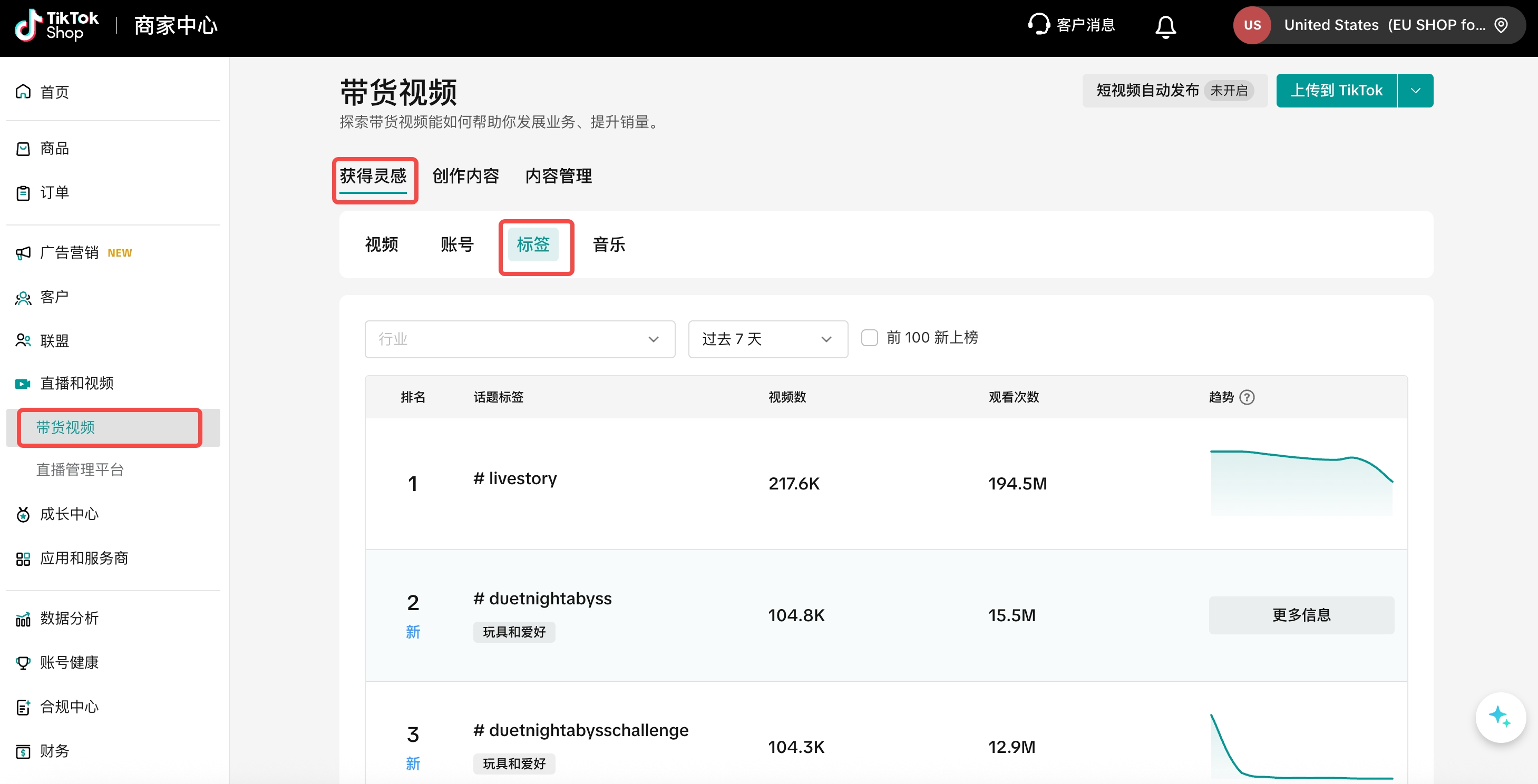Viewport: 1538px width, 784px height.
Task: Click the notification bell icon
Action: [1165, 26]
